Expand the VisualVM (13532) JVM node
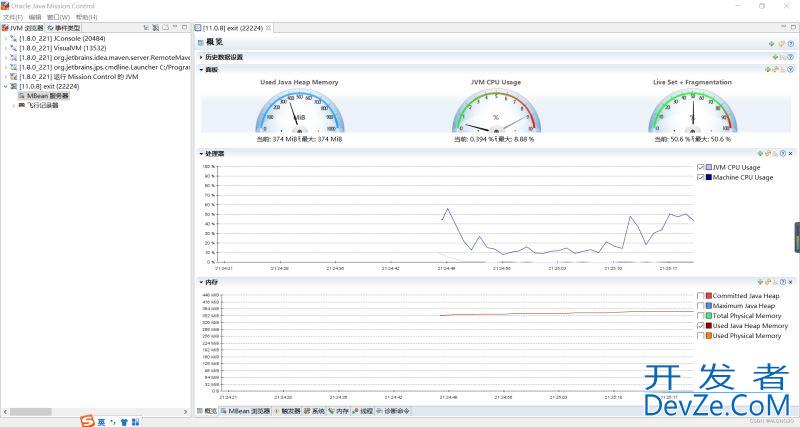This screenshot has height=427, width=800. pos(6,48)
